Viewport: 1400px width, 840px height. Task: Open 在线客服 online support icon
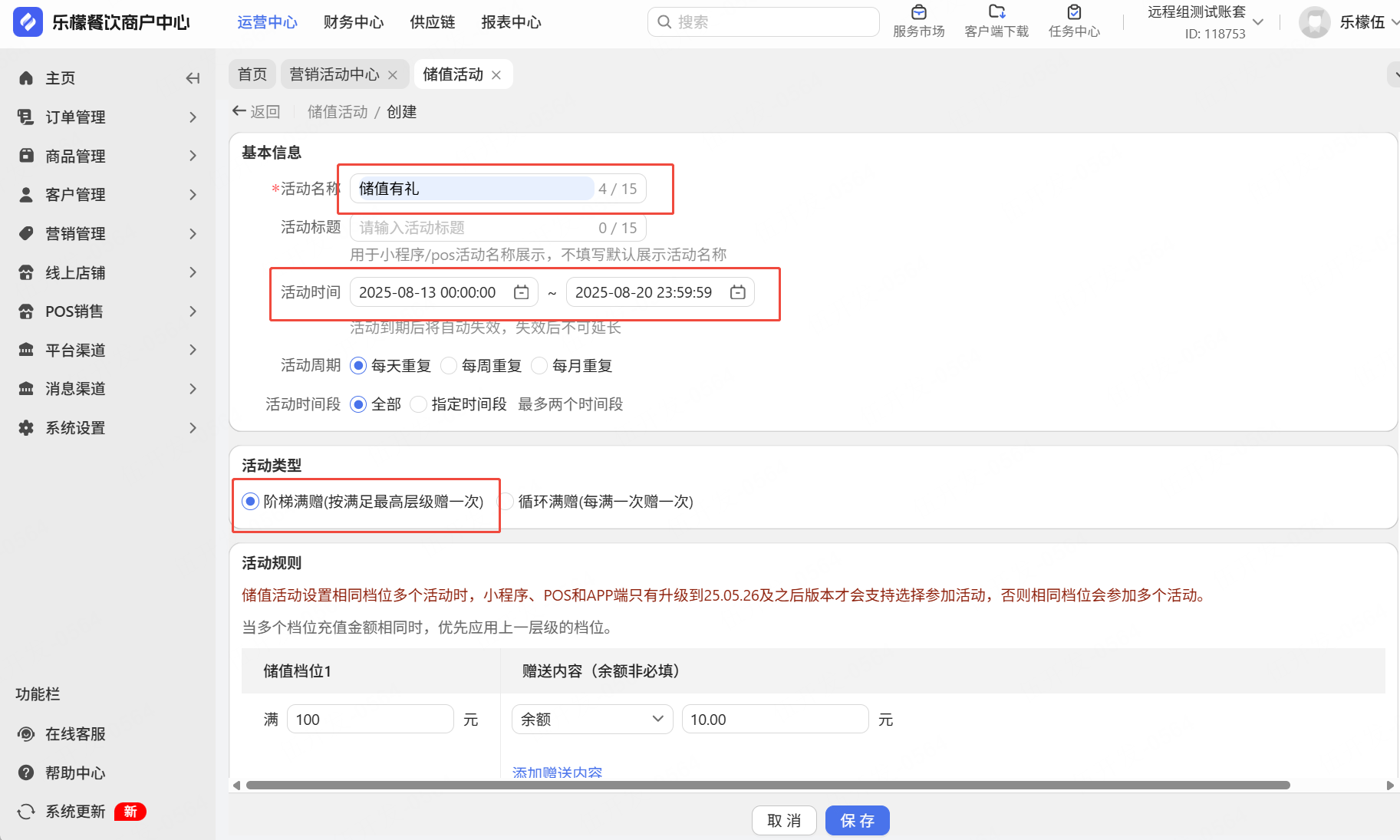pyautogui.click(x=26, y=734)
